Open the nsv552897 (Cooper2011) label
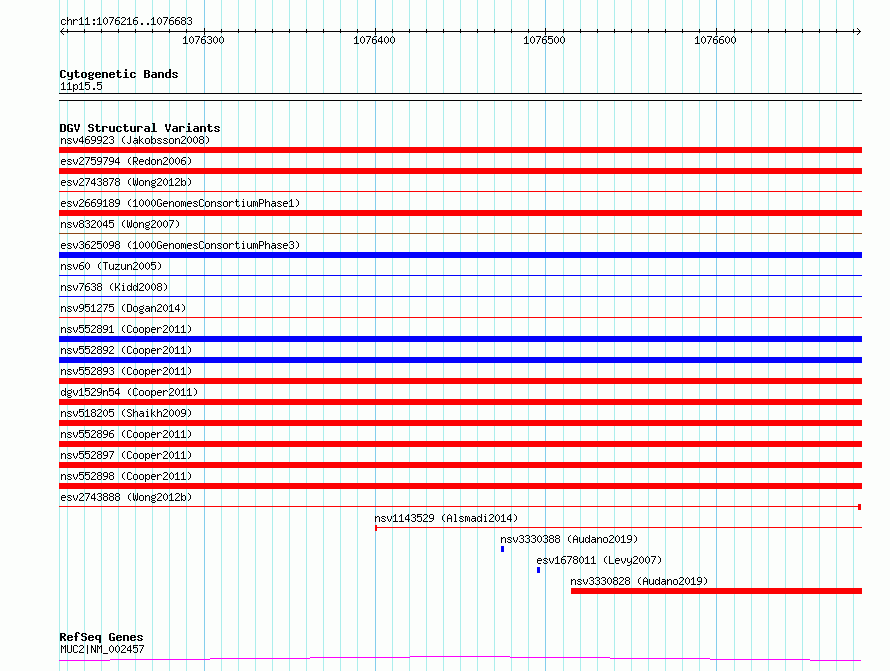The image size is (890, 671). [126, 455]
